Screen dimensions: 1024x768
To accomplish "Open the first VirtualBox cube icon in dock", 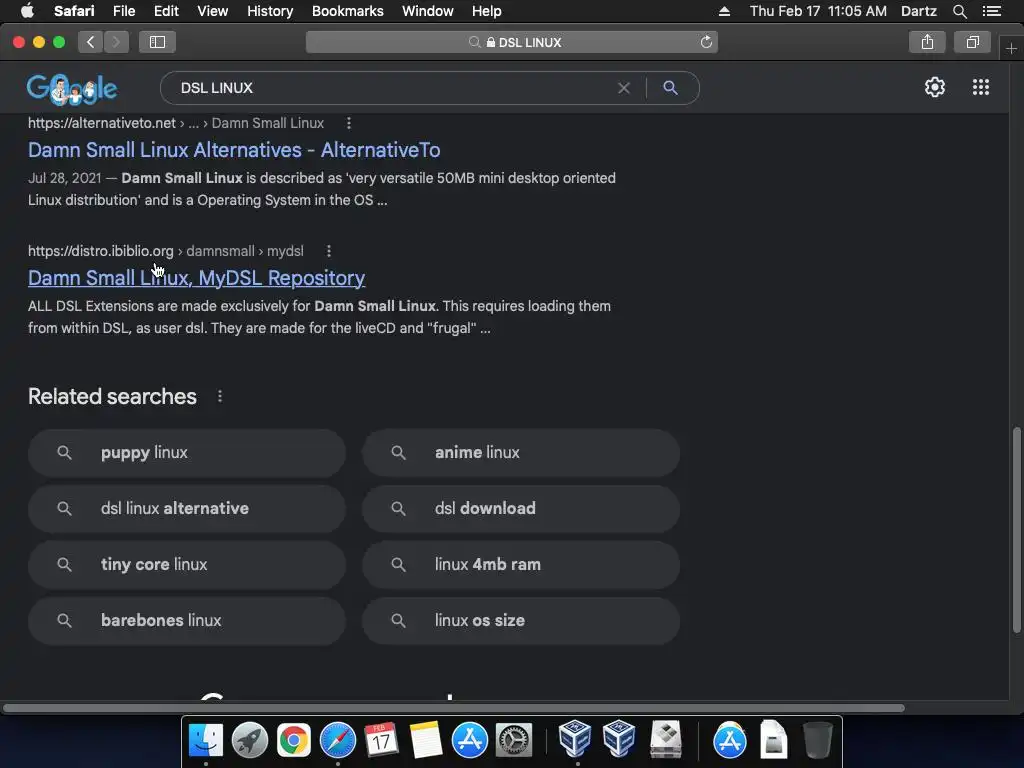I will pyautogui.click(x=575, y=739).
